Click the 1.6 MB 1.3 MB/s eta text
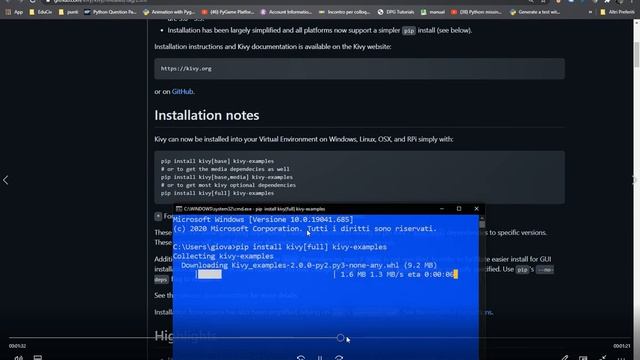Screen dimensions: 640x360 click(x=397, y=275)
